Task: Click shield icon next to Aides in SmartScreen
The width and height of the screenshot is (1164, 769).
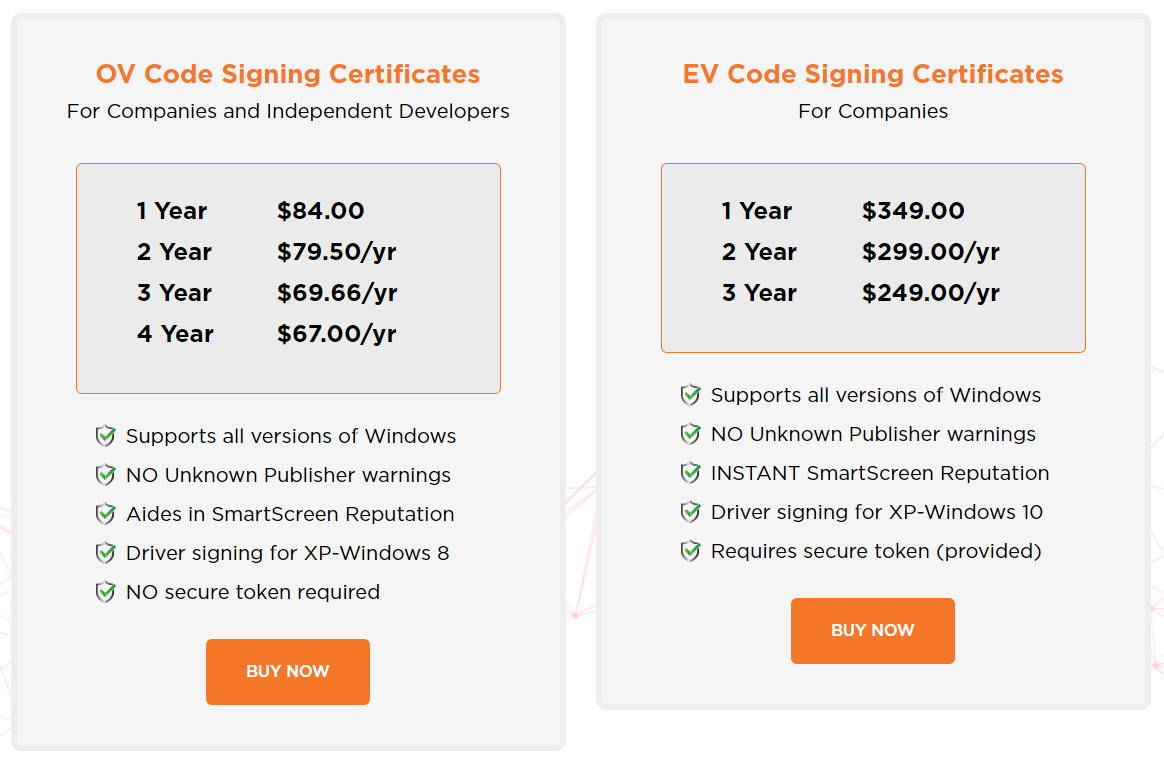Action: (x=105, y=514)
